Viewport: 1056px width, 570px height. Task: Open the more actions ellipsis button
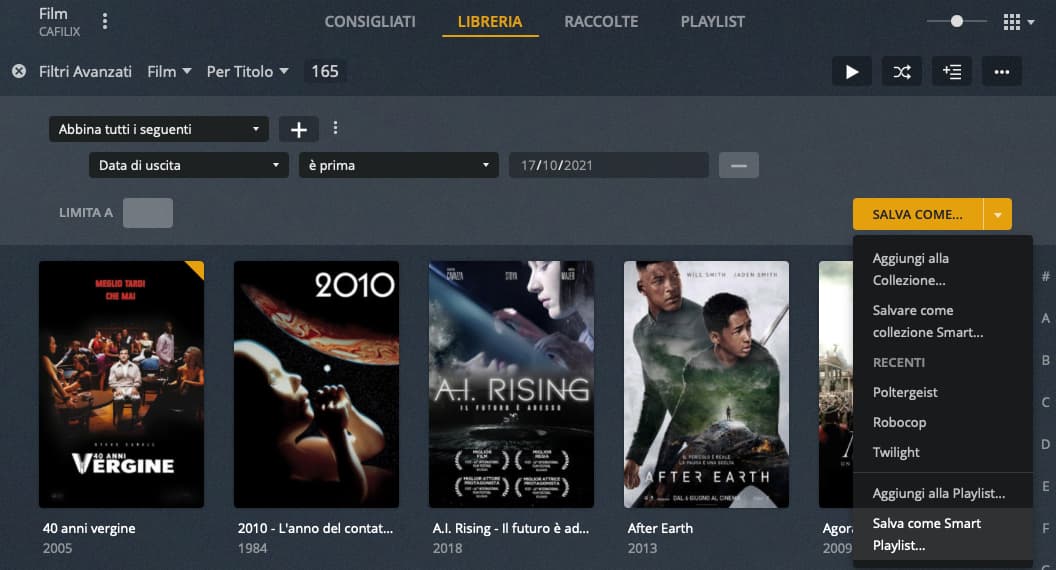[x=1001, y=71]
